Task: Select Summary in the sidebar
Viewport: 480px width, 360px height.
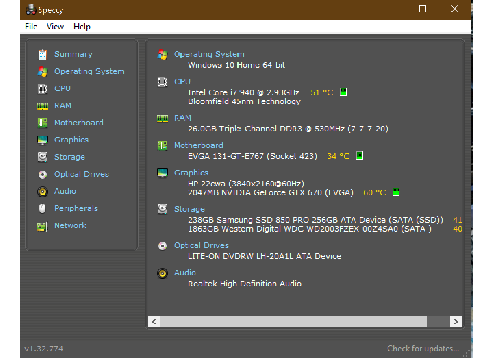Action: pyautogui.click(x=73, y=54)
